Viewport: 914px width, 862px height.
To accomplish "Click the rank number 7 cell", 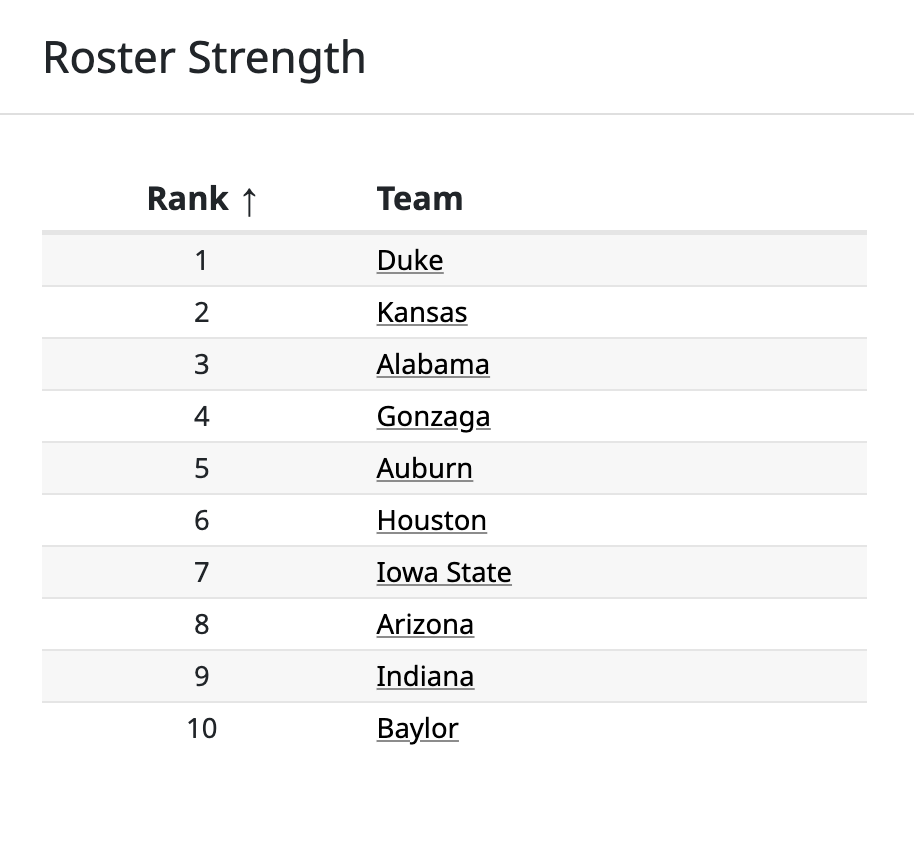I will (x=202, y=572).
